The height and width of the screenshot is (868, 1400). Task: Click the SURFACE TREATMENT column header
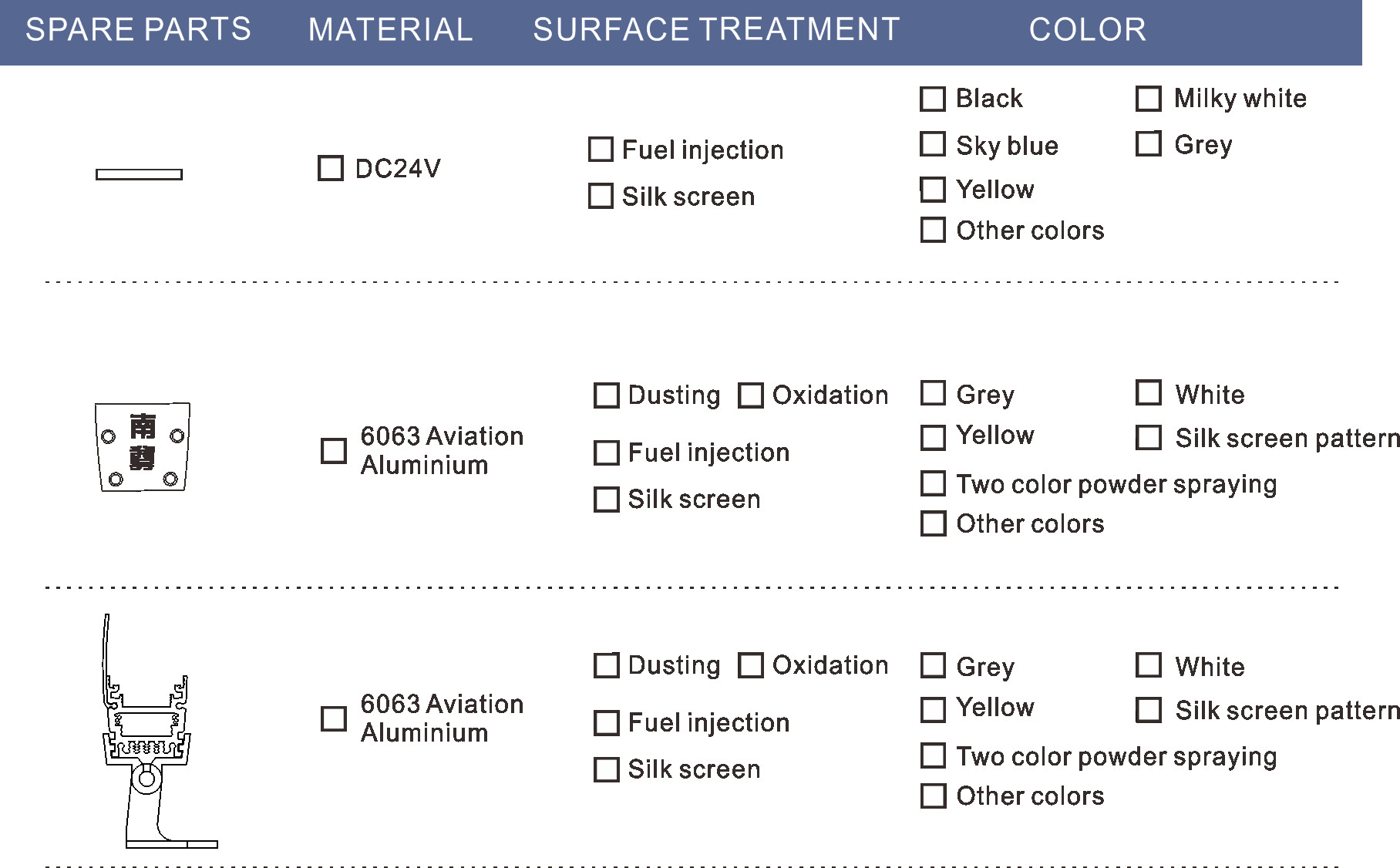[x=716, y=30]
